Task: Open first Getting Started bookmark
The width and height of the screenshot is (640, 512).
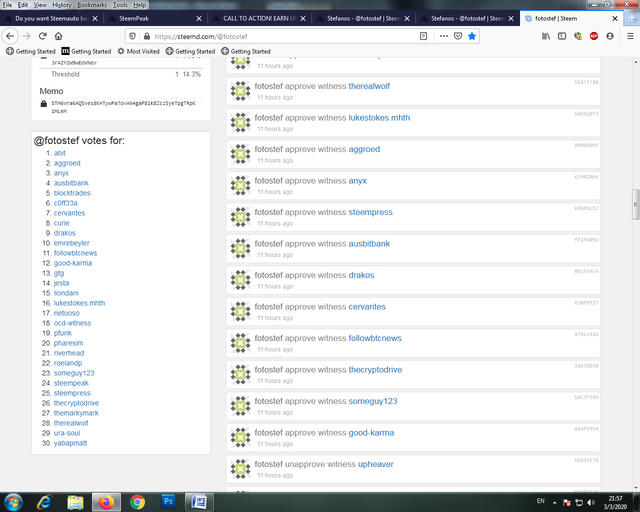Action: click(31, 51)
